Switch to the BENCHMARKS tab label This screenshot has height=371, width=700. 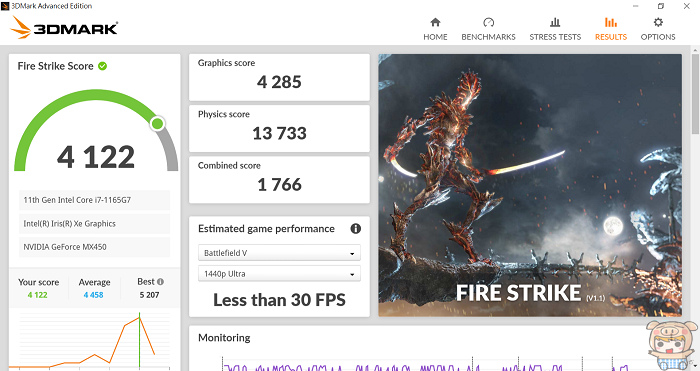tap(488, 37)
